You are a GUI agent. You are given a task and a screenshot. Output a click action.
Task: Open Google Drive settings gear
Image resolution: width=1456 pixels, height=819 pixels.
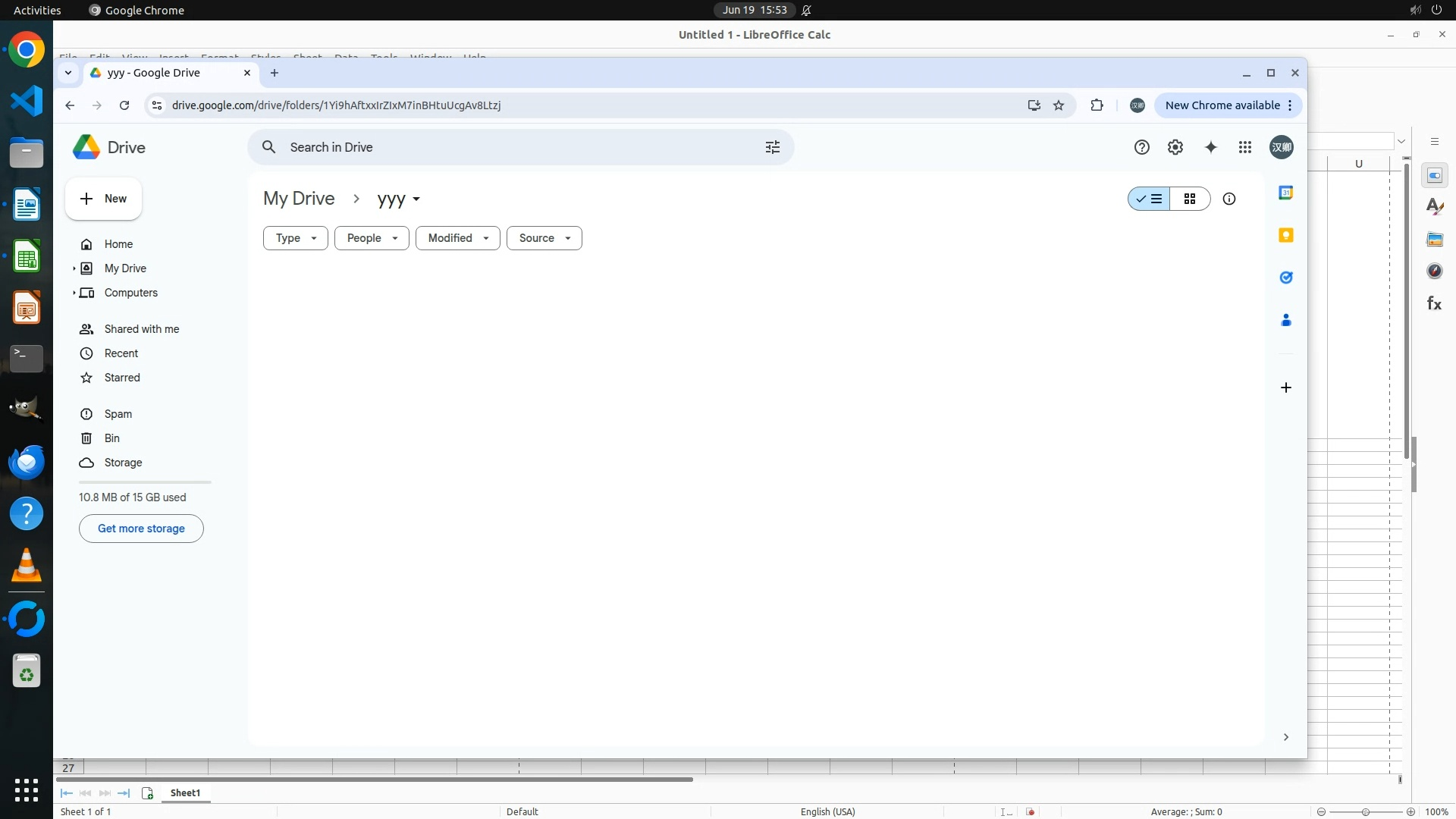(x=1175, y=147)
